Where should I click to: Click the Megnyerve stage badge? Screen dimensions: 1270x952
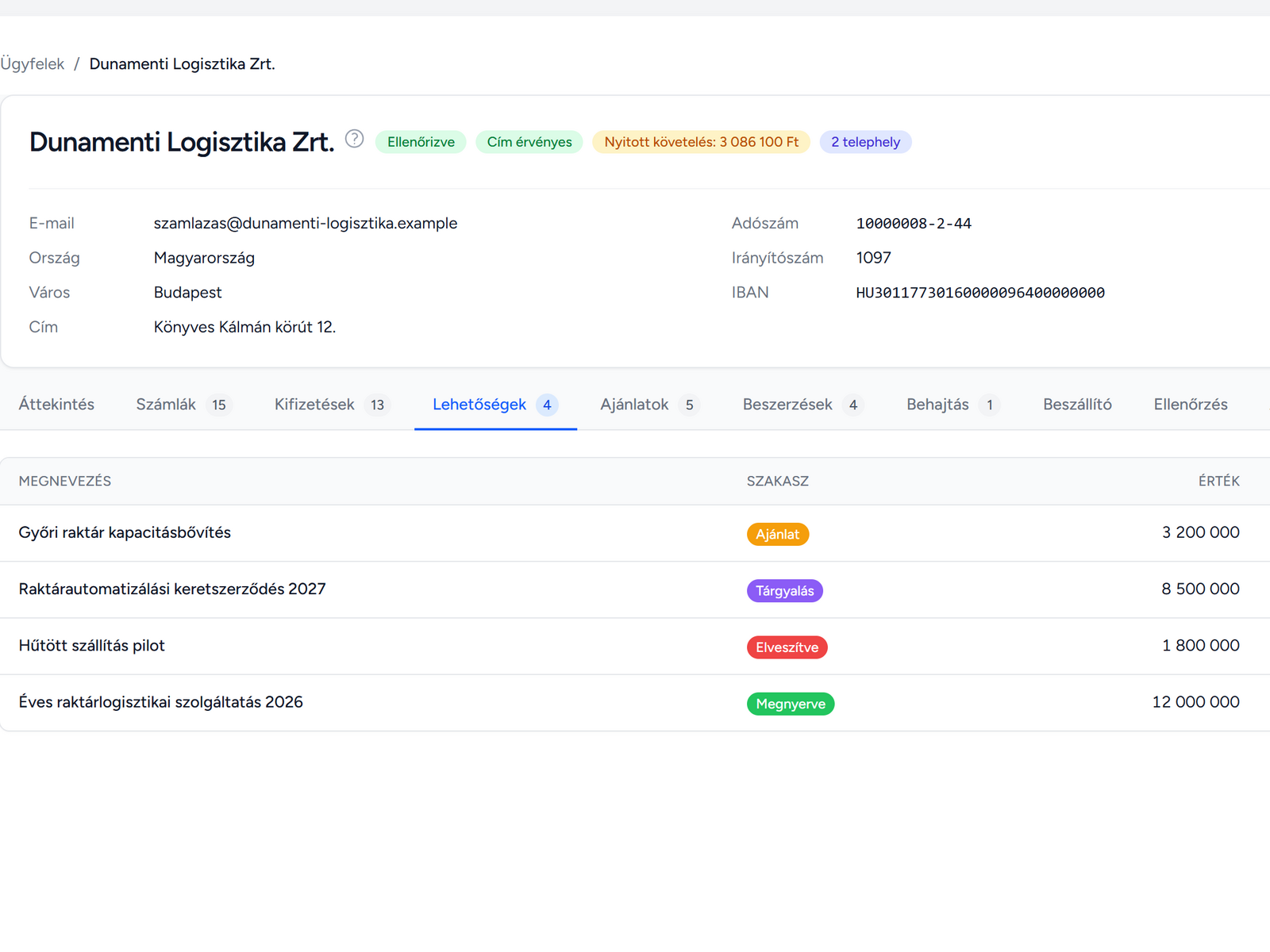click(x=791, y=704)
